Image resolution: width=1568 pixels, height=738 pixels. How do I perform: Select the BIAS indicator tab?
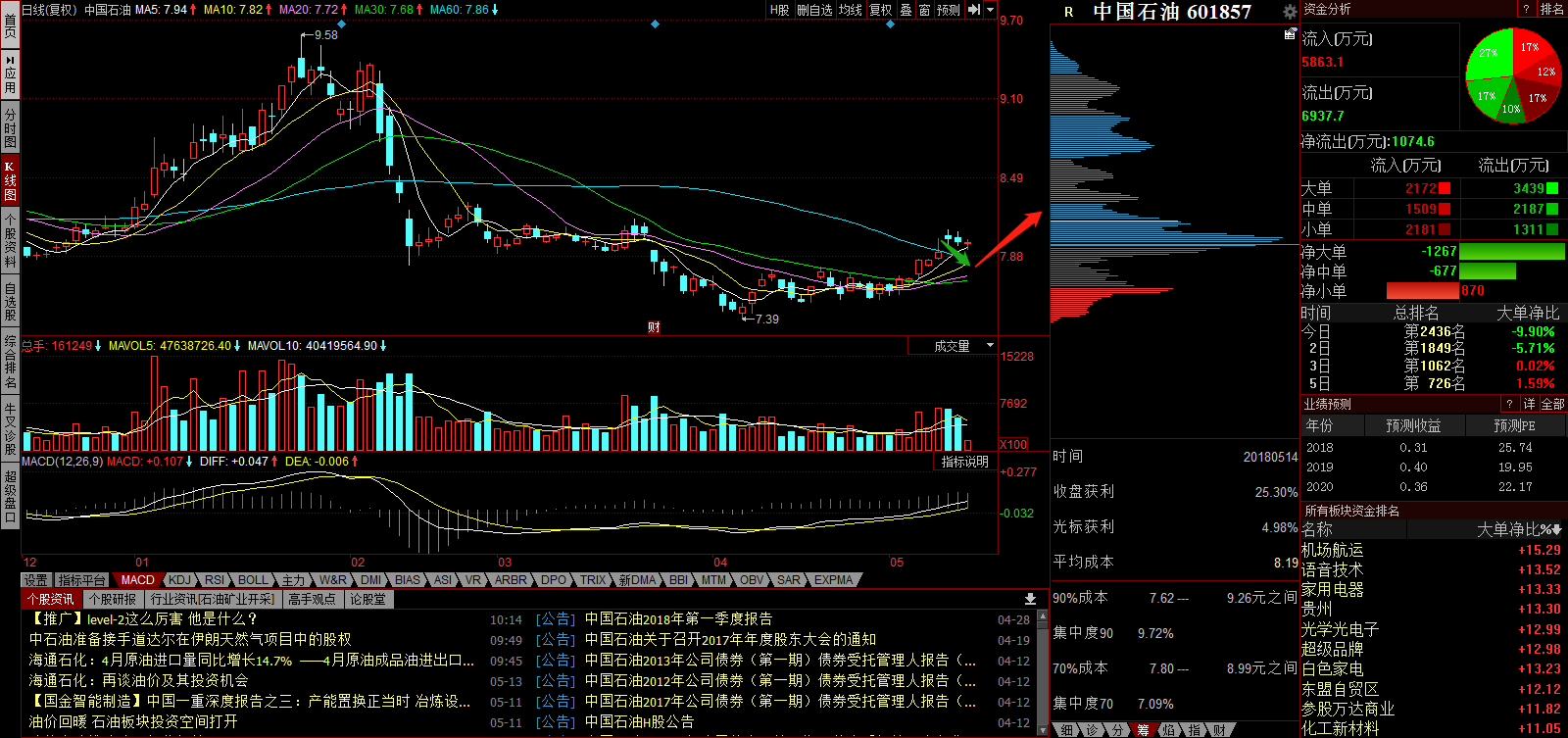point(408,580)
